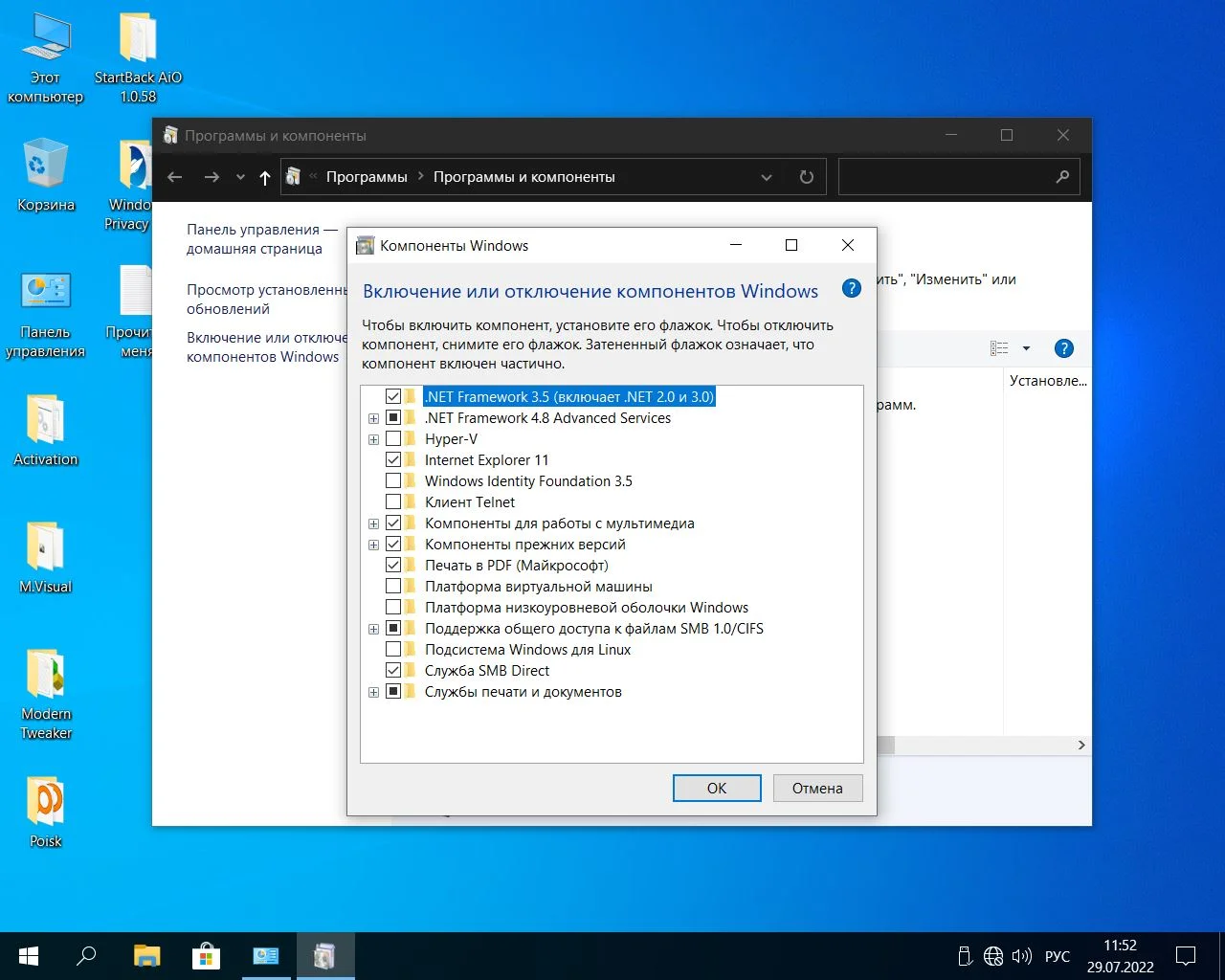The width and height of the screenshot is (1225, 980).
Task: Open File Explorer from the taskbar
Action: [146, 955]
